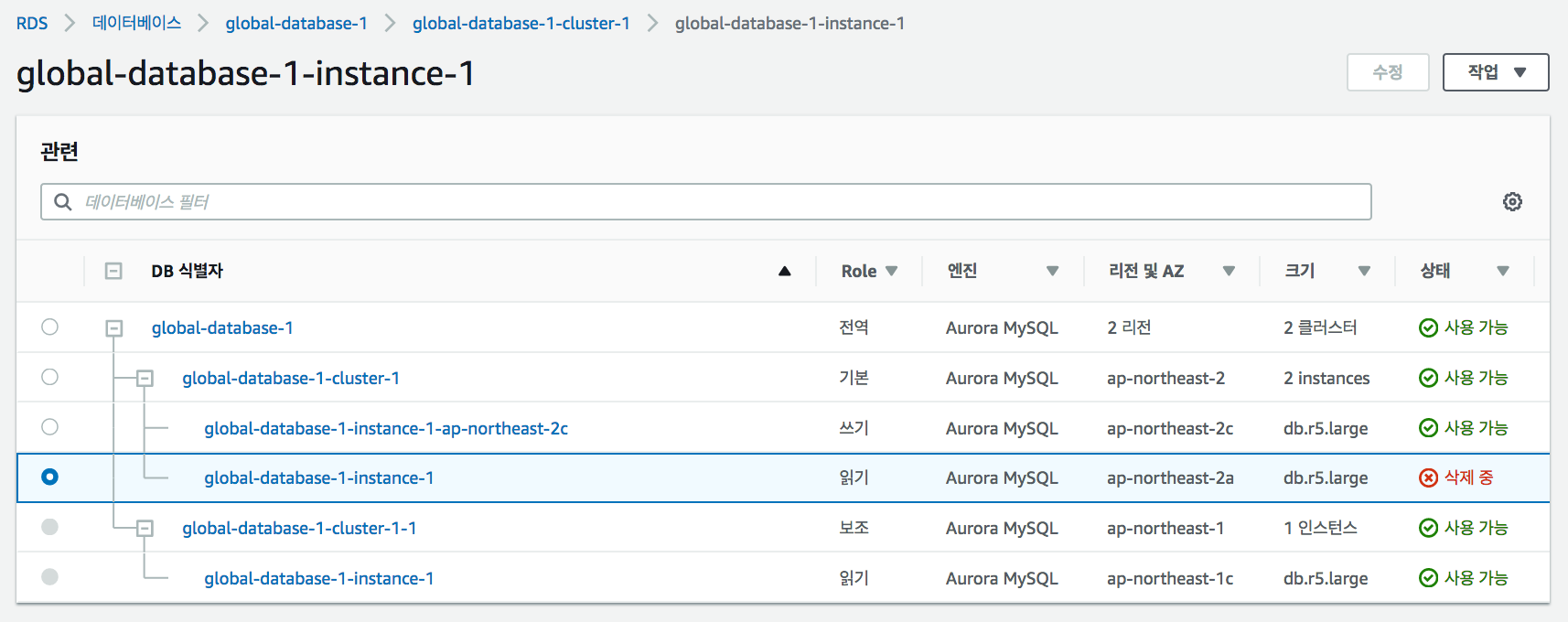
Task: Click the search magnifier icon in filter
Action: [63, 202]
